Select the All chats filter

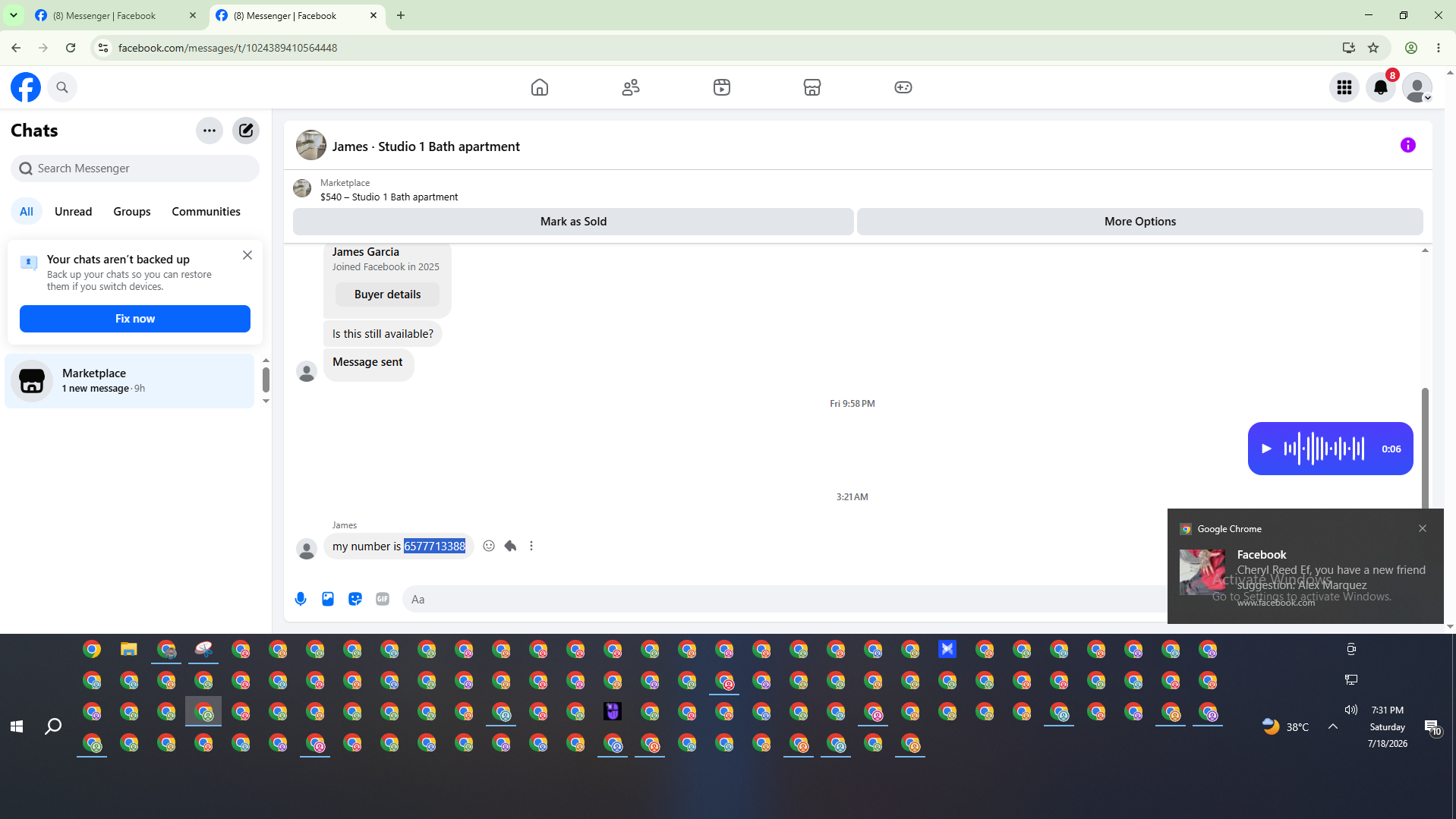point(27,212)
